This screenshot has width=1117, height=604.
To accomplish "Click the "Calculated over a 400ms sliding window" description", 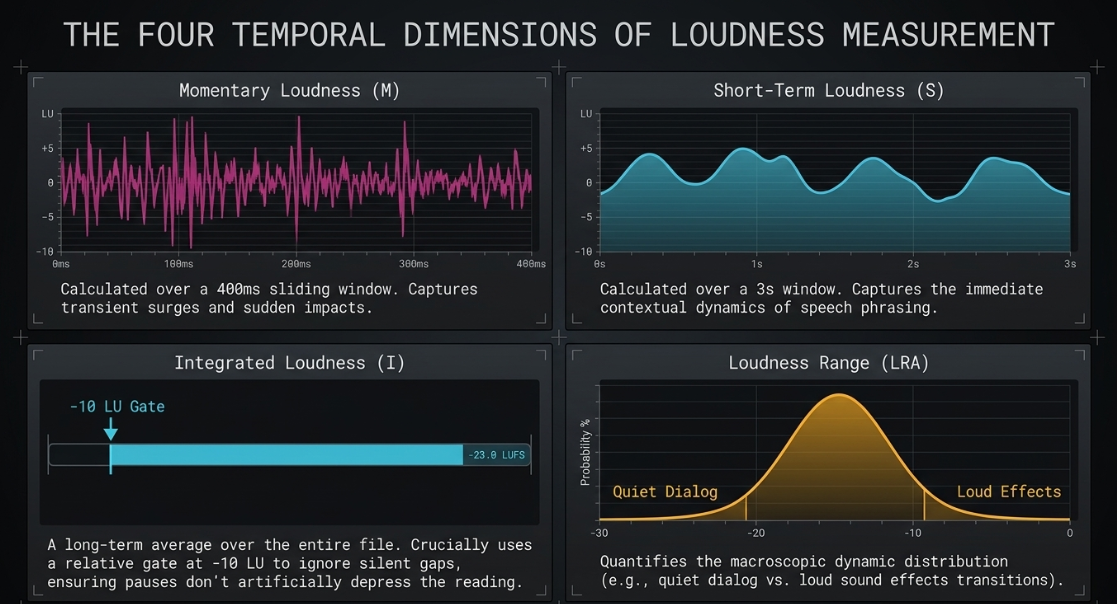I will 269,298.
